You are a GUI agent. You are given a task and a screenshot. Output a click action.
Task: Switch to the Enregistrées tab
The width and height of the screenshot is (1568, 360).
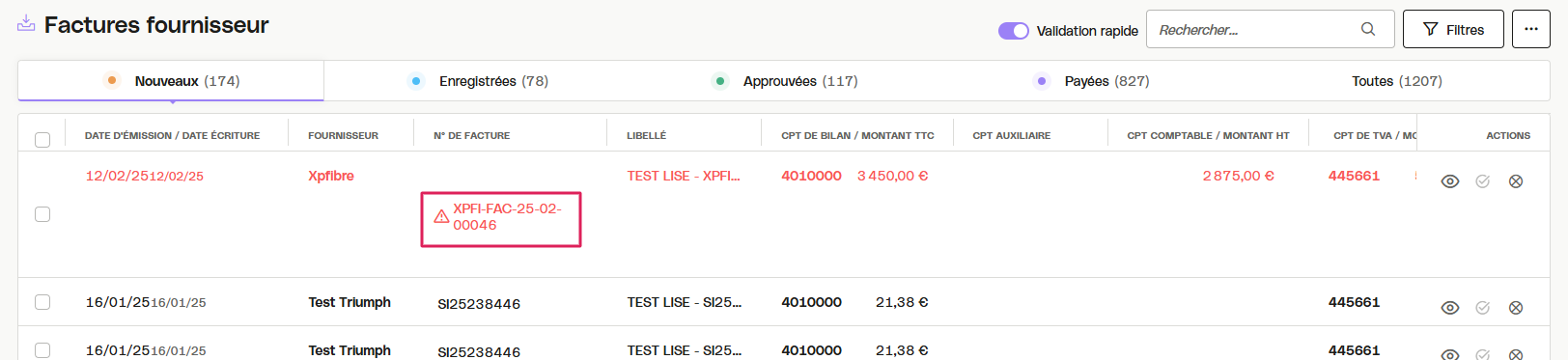(479, 81)
